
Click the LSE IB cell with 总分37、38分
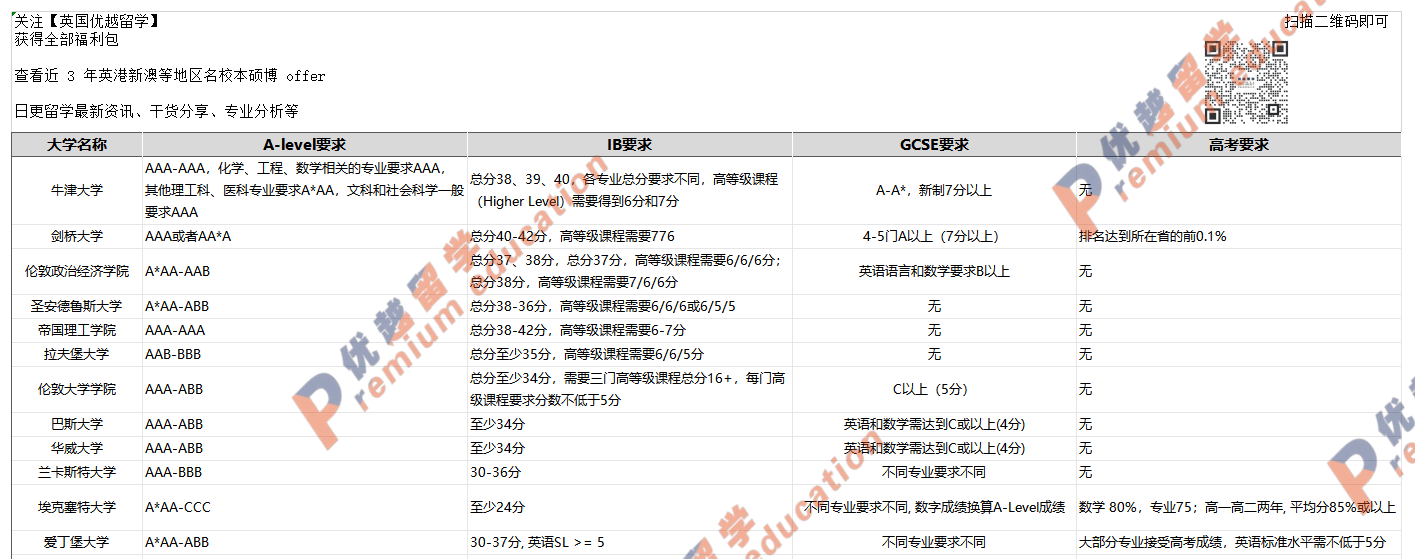[630, 271]
